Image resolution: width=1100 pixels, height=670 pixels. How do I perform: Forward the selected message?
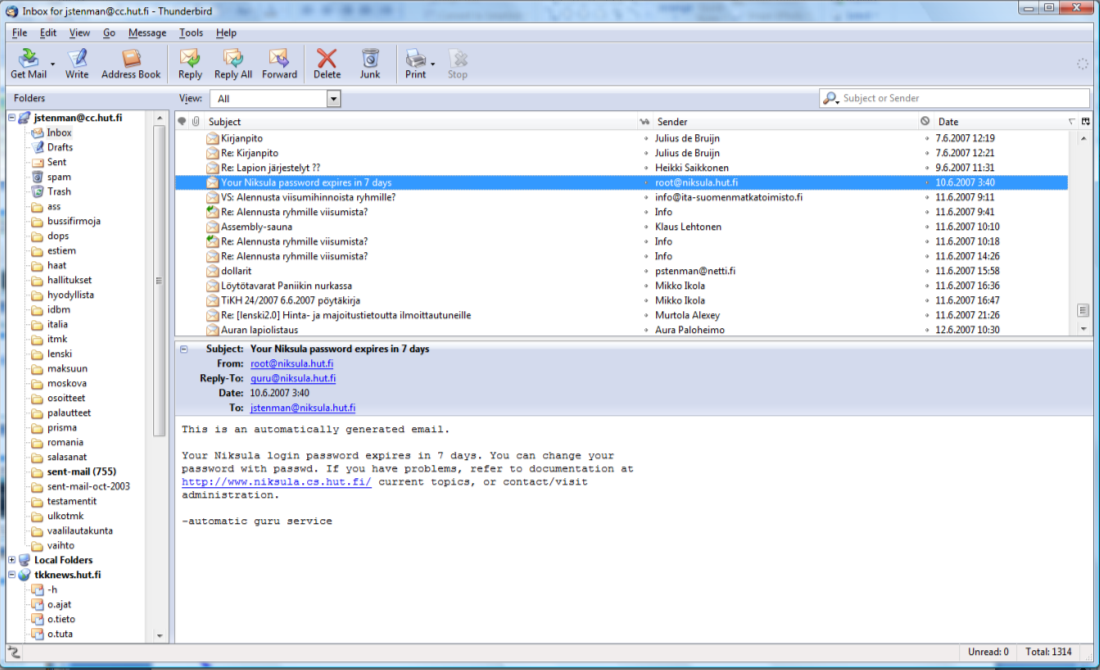[279, 64]
